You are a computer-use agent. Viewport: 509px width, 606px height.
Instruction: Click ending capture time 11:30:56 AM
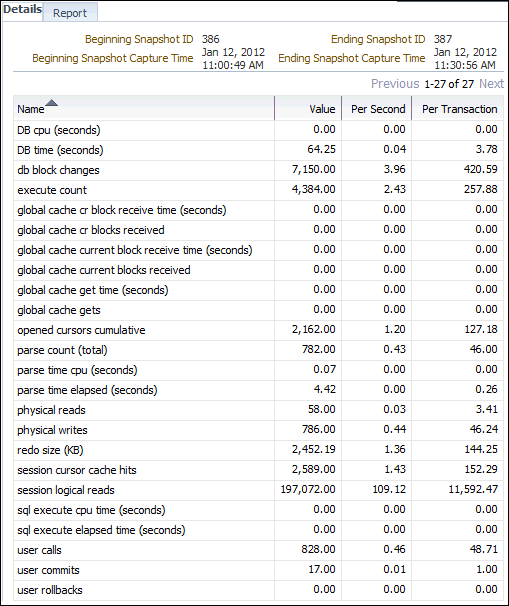pyautogui.click(x=465, y=65)
